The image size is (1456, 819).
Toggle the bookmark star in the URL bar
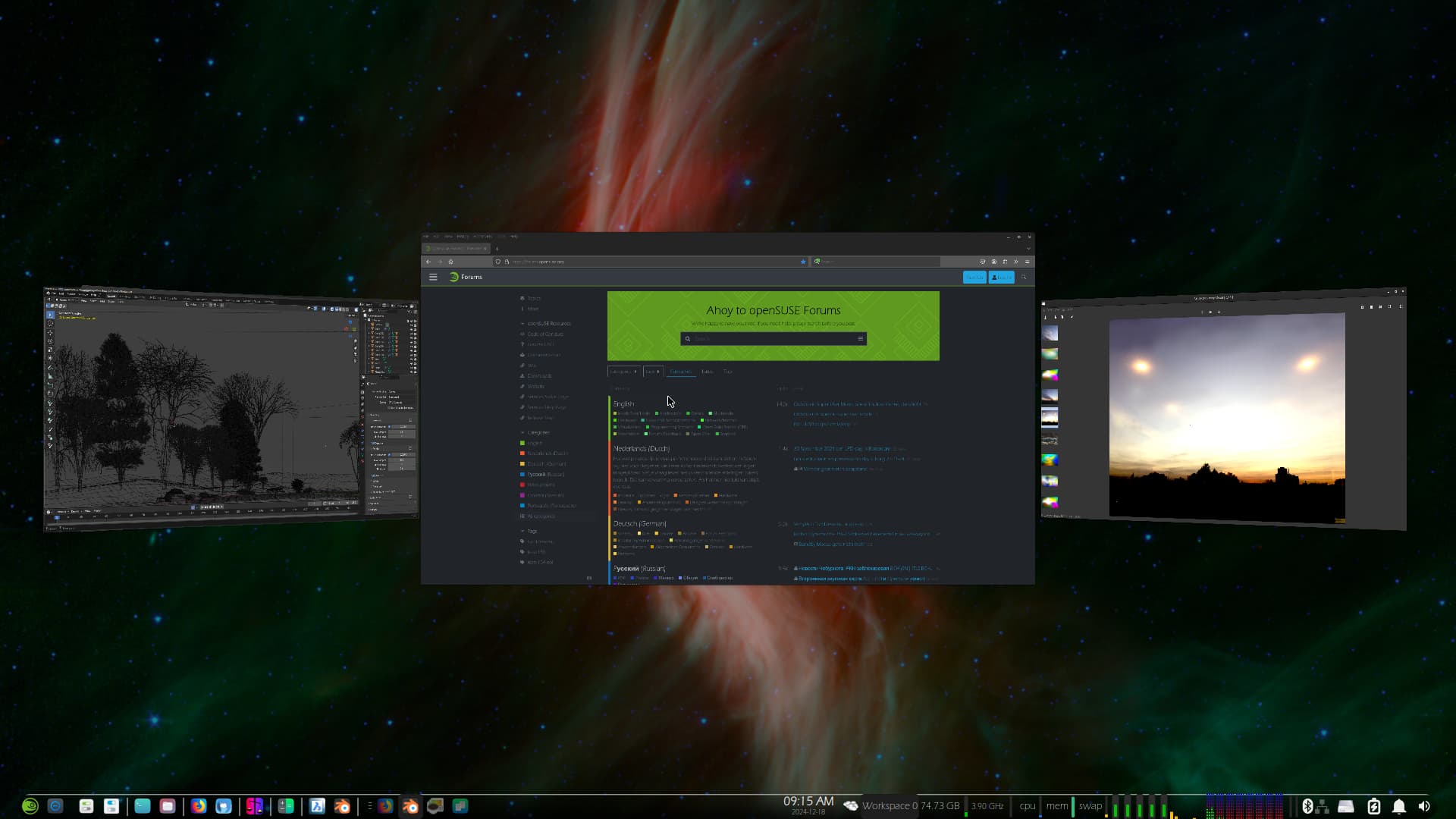pos(803,262)
